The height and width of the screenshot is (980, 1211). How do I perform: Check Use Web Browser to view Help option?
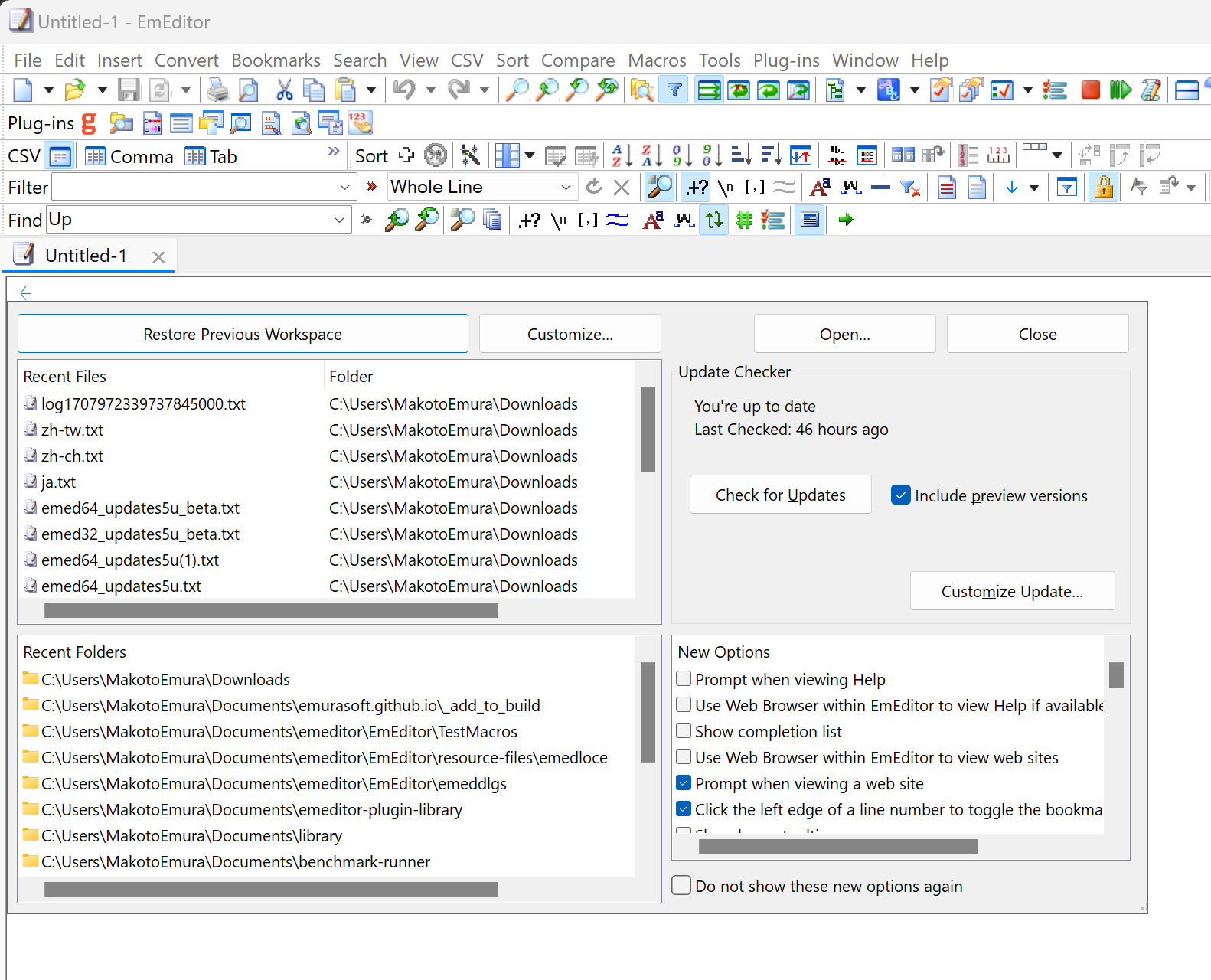click(684, 705)
